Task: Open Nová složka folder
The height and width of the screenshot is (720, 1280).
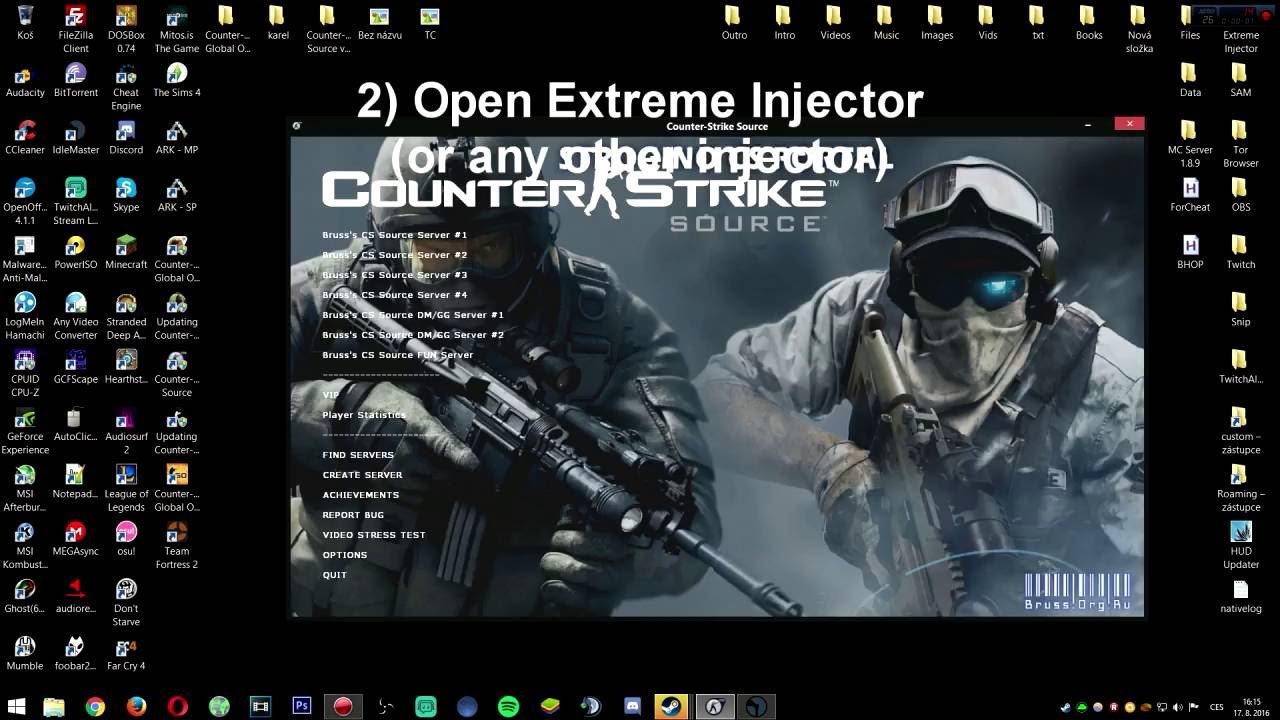Action: click(1139, 28)
